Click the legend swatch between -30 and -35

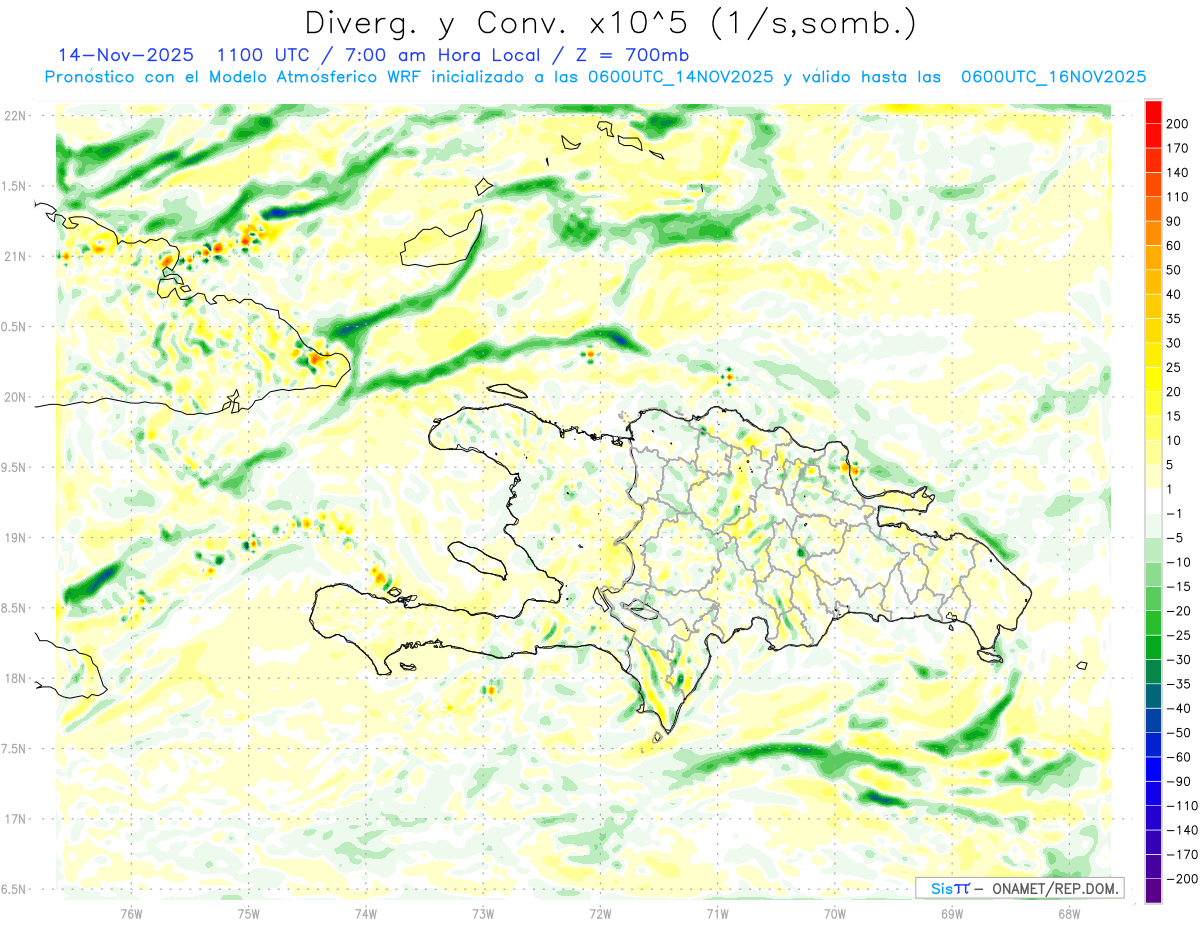[x=1153, y=672]
